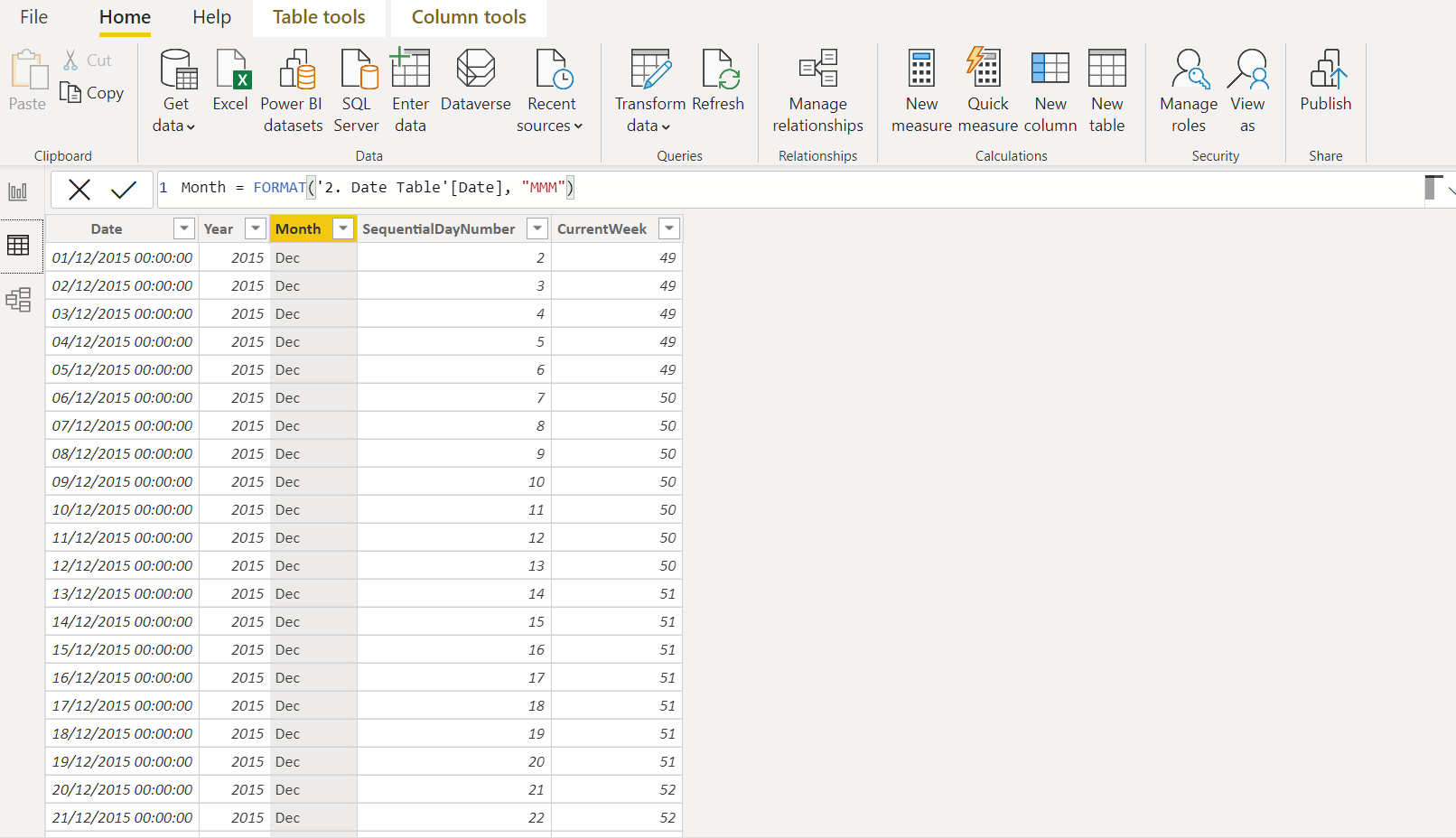Screen dimensions: 1456x838
Task: Click the View as icon
Action: (1248, 69)
